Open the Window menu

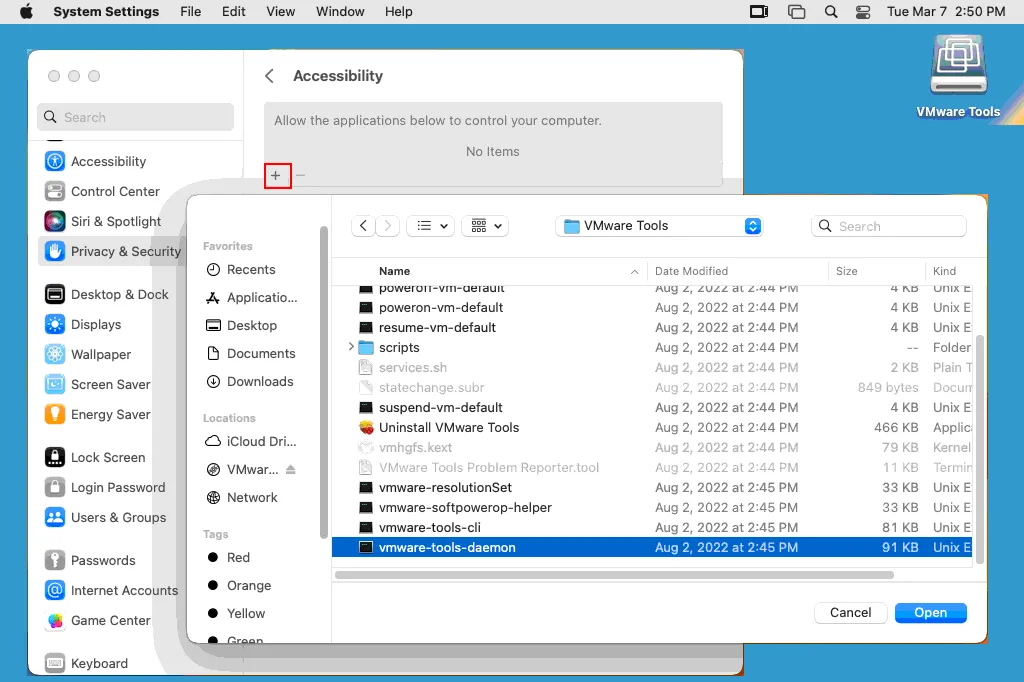pyautogui.click(x=340, y=12)
